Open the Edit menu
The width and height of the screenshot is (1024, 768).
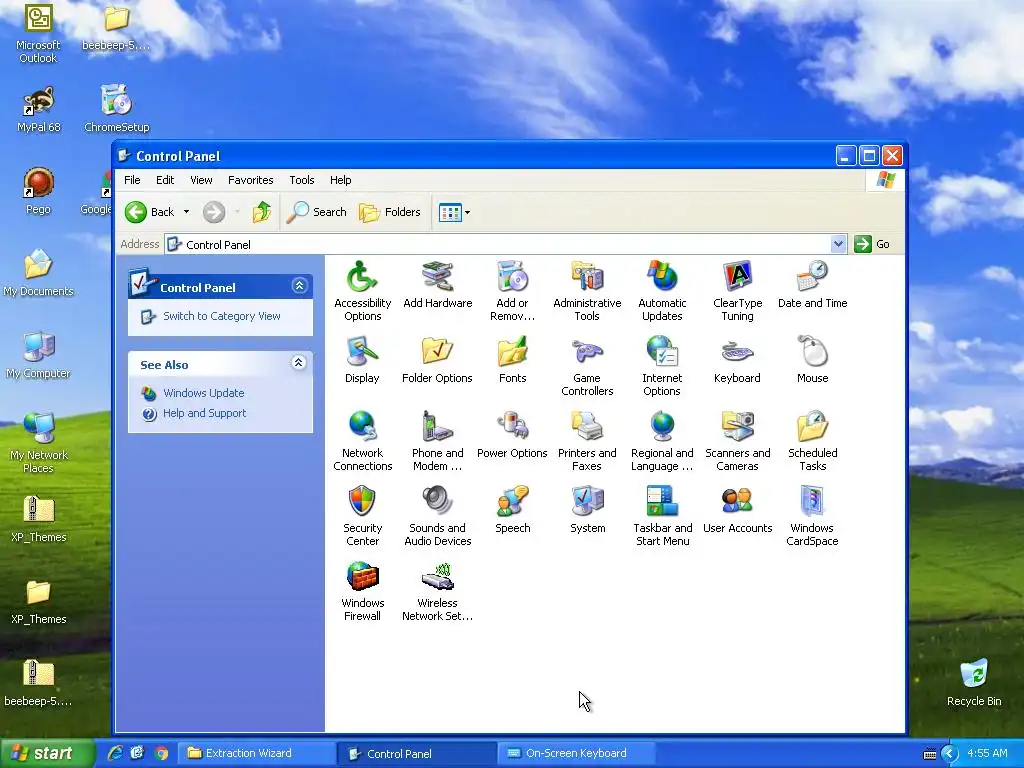pyautogui.click(x=165, y=180)
